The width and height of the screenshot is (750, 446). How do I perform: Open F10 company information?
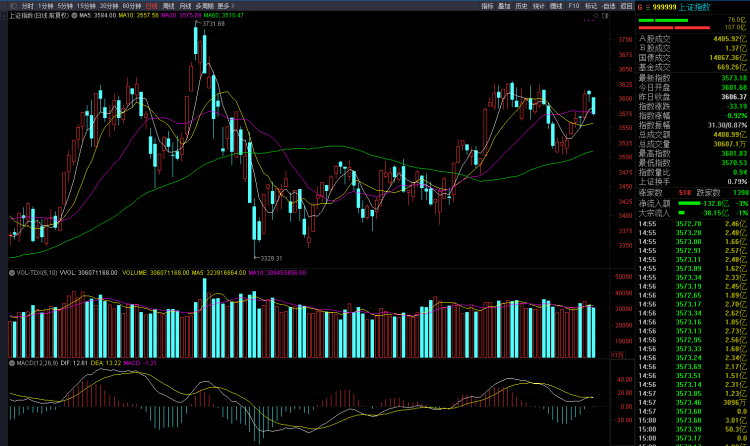point(573,6)
